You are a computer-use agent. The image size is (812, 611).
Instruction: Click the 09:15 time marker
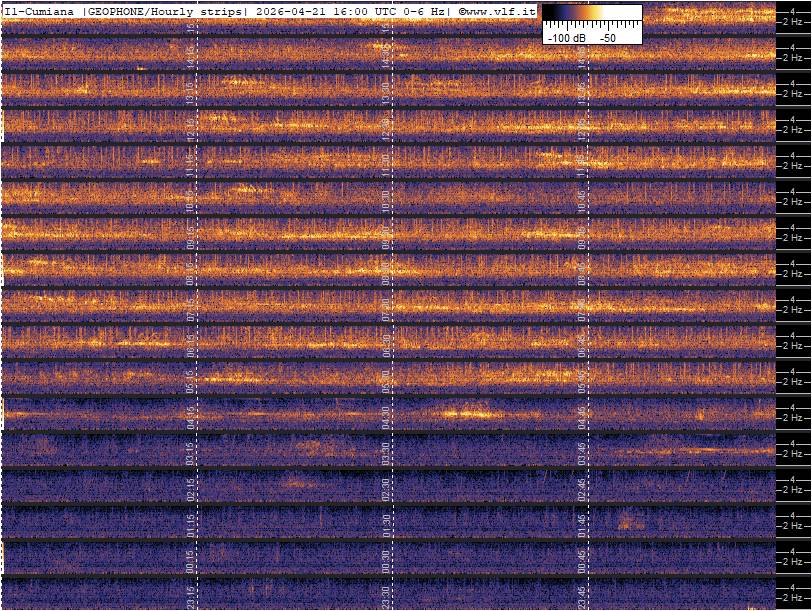[x=191, y=236]
